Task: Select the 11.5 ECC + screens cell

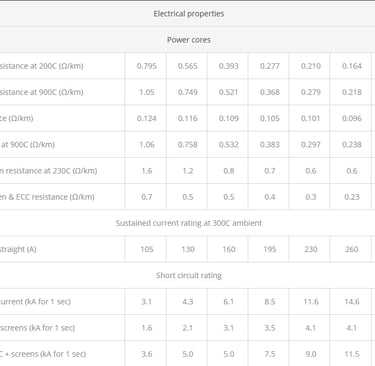Action: click(x=352, y=354)
